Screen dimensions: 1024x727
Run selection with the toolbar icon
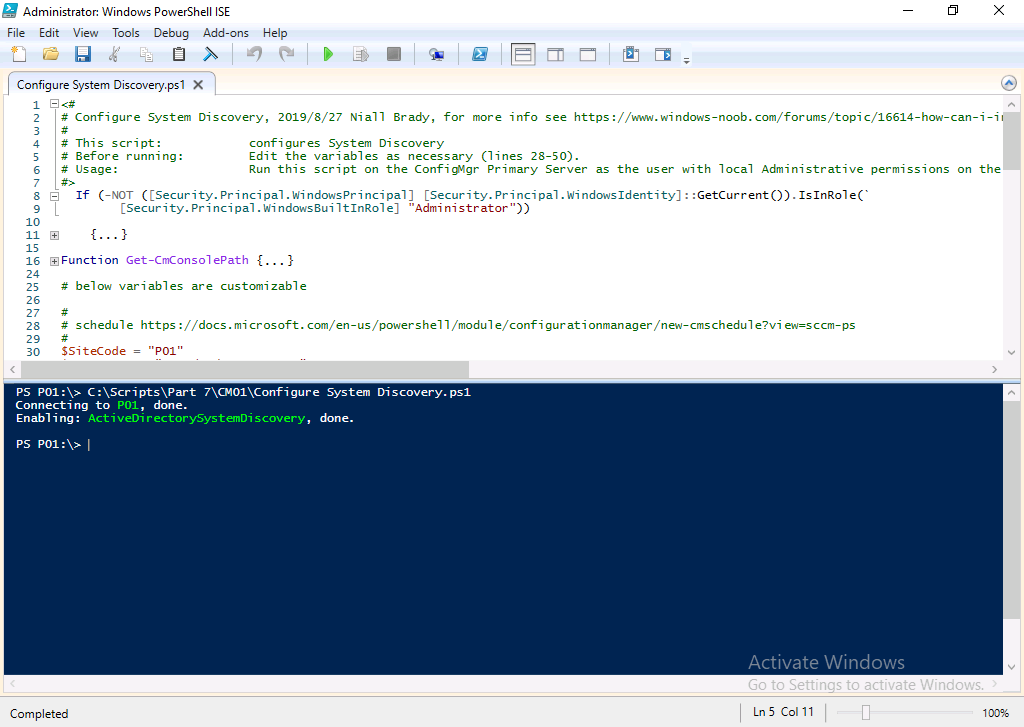pos(360,54)
